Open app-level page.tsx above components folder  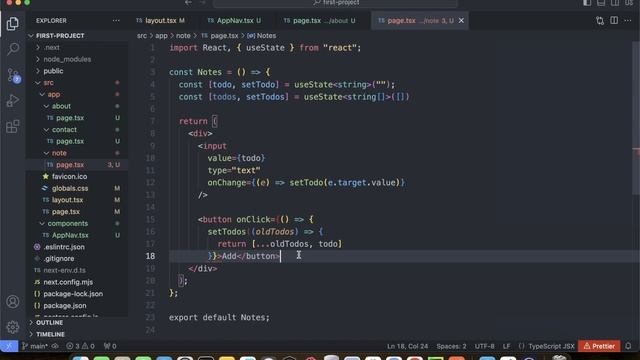(66, 212)
